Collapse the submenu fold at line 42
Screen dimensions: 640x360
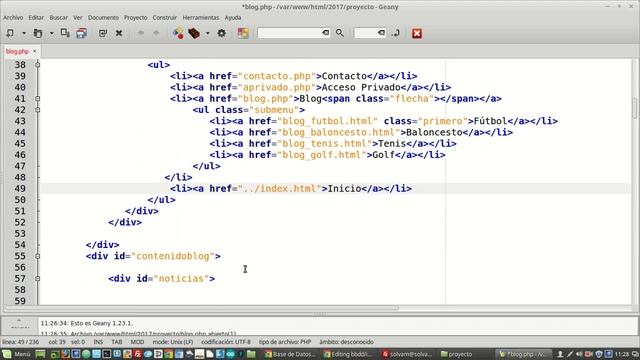point(38,110)
